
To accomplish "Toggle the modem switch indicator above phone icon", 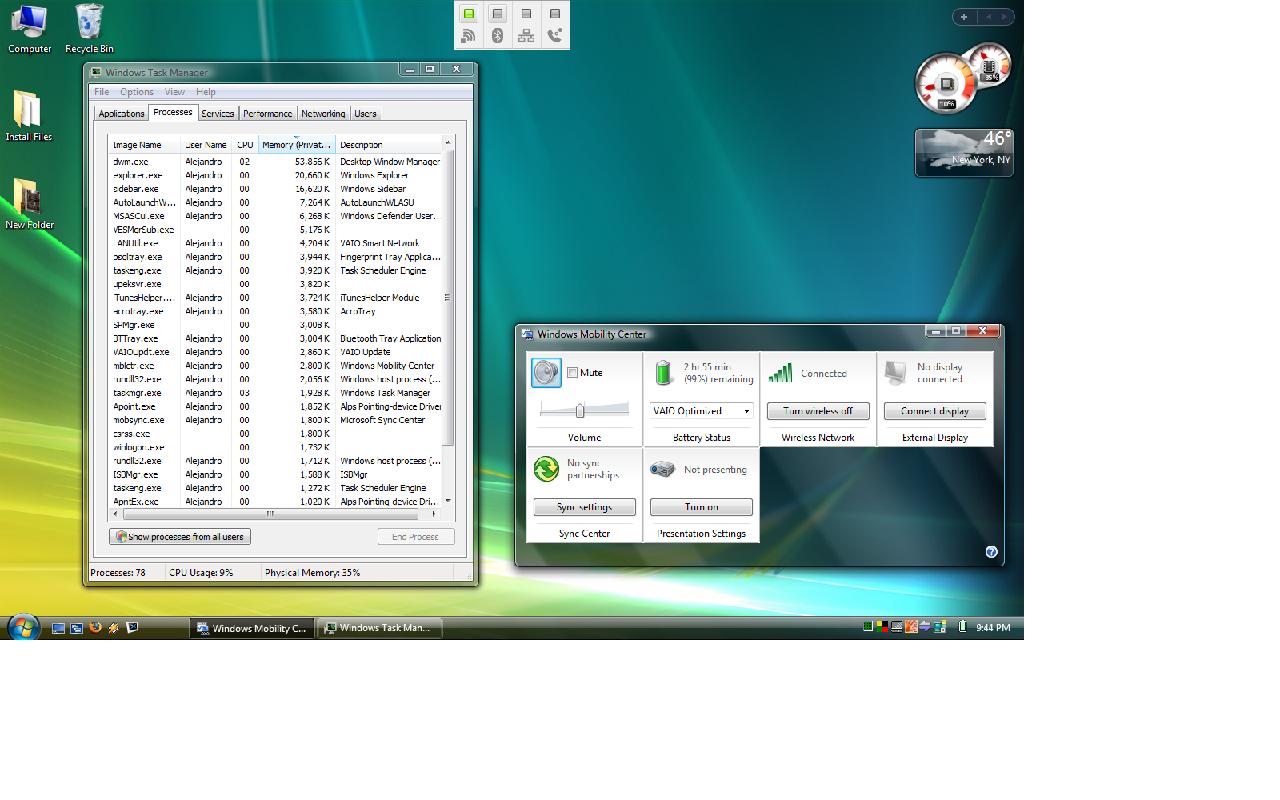I will [x=555, y=14].
